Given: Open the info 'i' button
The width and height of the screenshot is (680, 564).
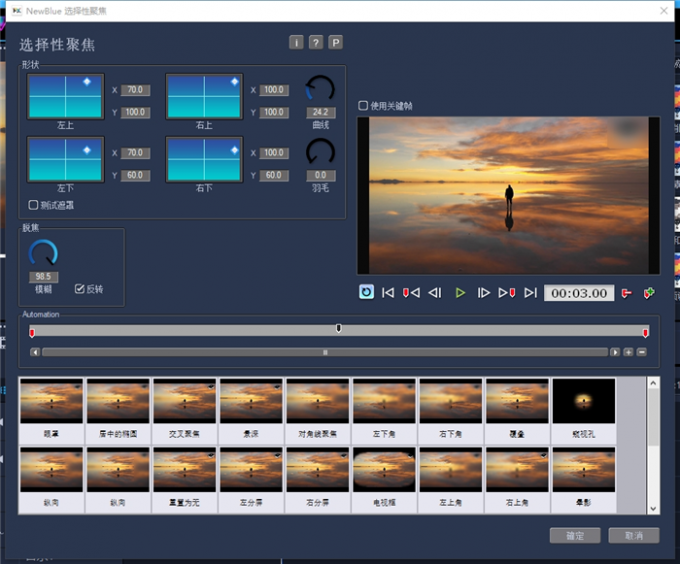Looking at the screenshot, I should pos(296,42).
